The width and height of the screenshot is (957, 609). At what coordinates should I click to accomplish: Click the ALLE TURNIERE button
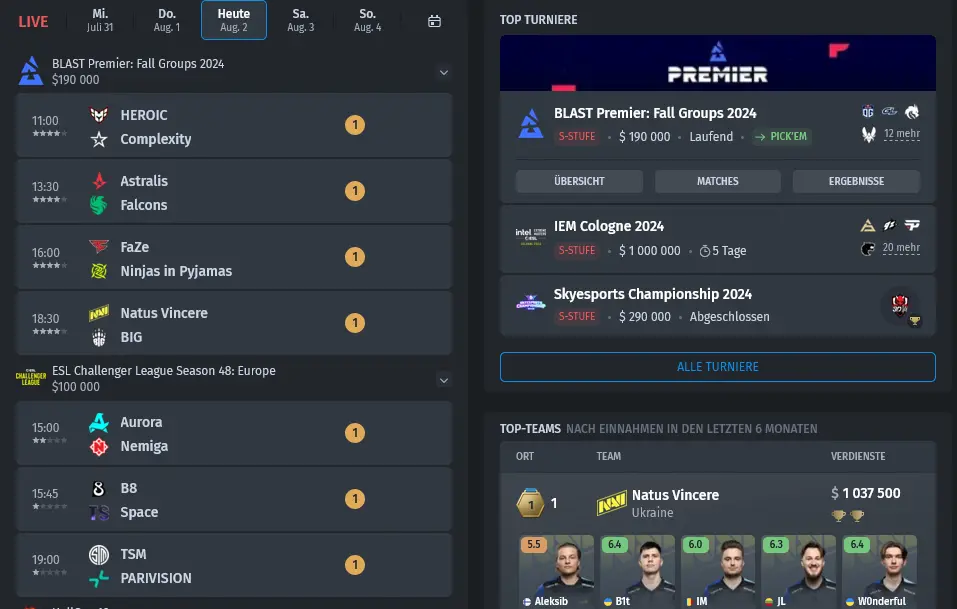718,367
